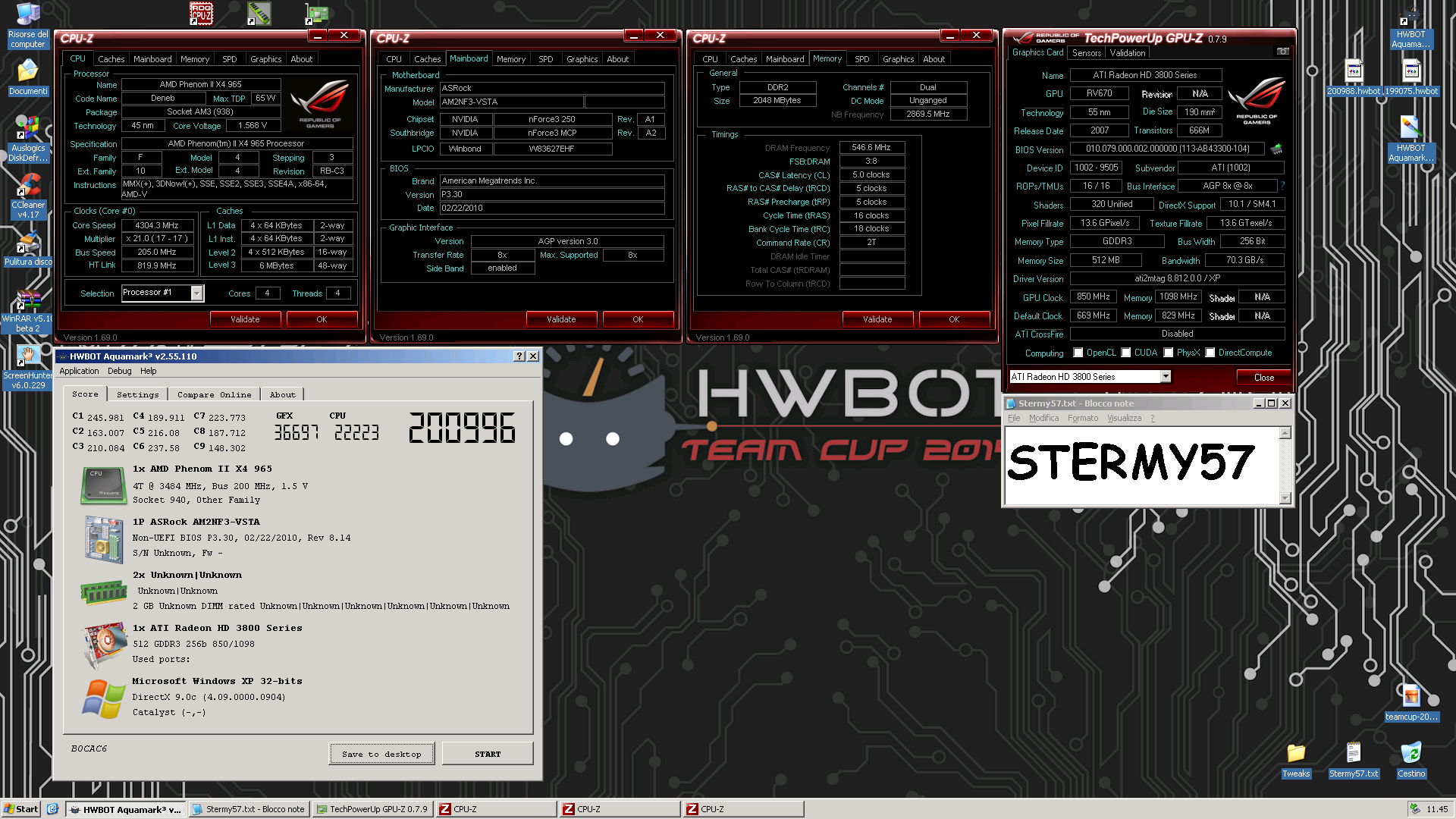1456x819 pixels.
Task: Click help question button in Aquamark titlebar
Action: 519,356
